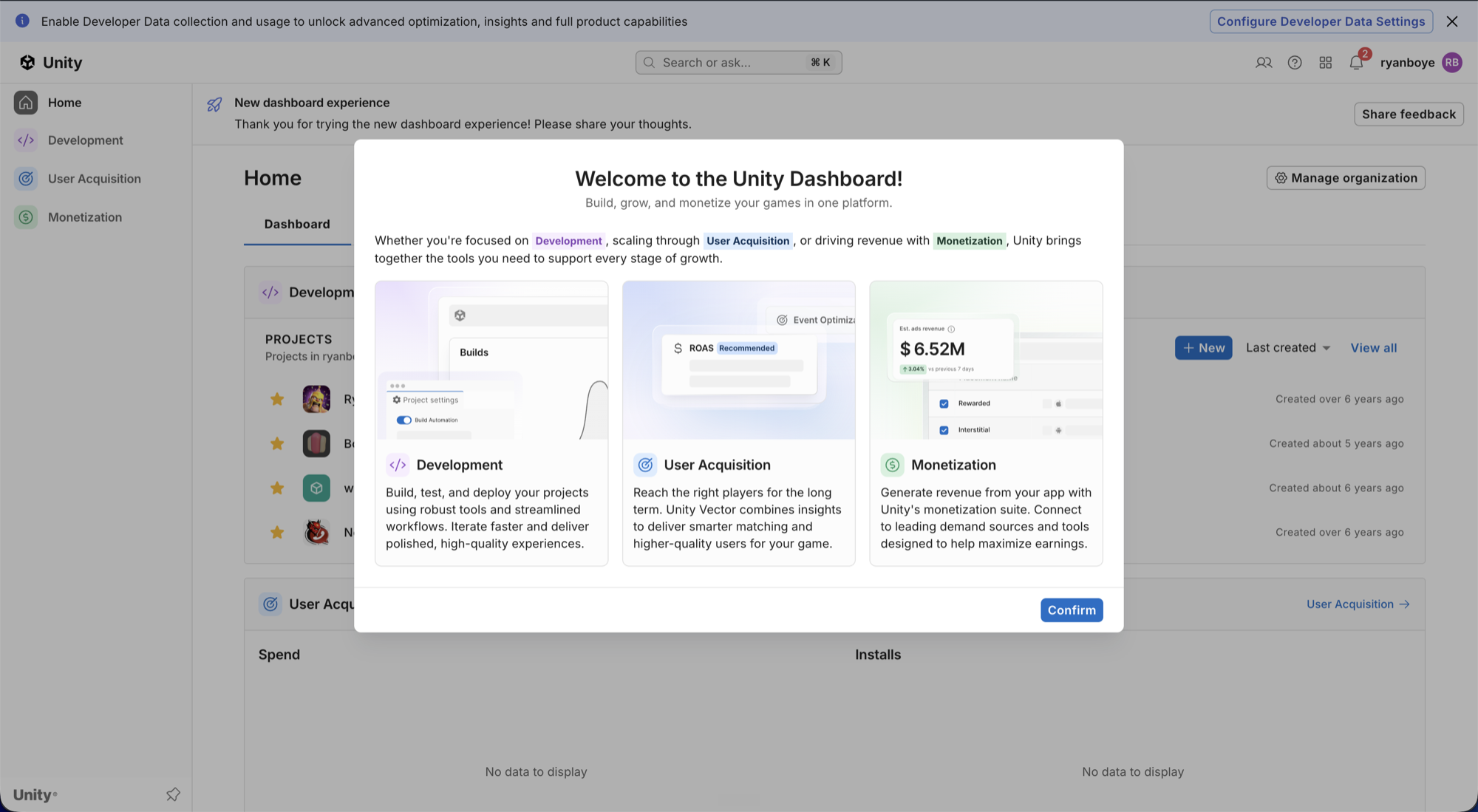Click the Development tag in dialog text

[x=568, y=241]
